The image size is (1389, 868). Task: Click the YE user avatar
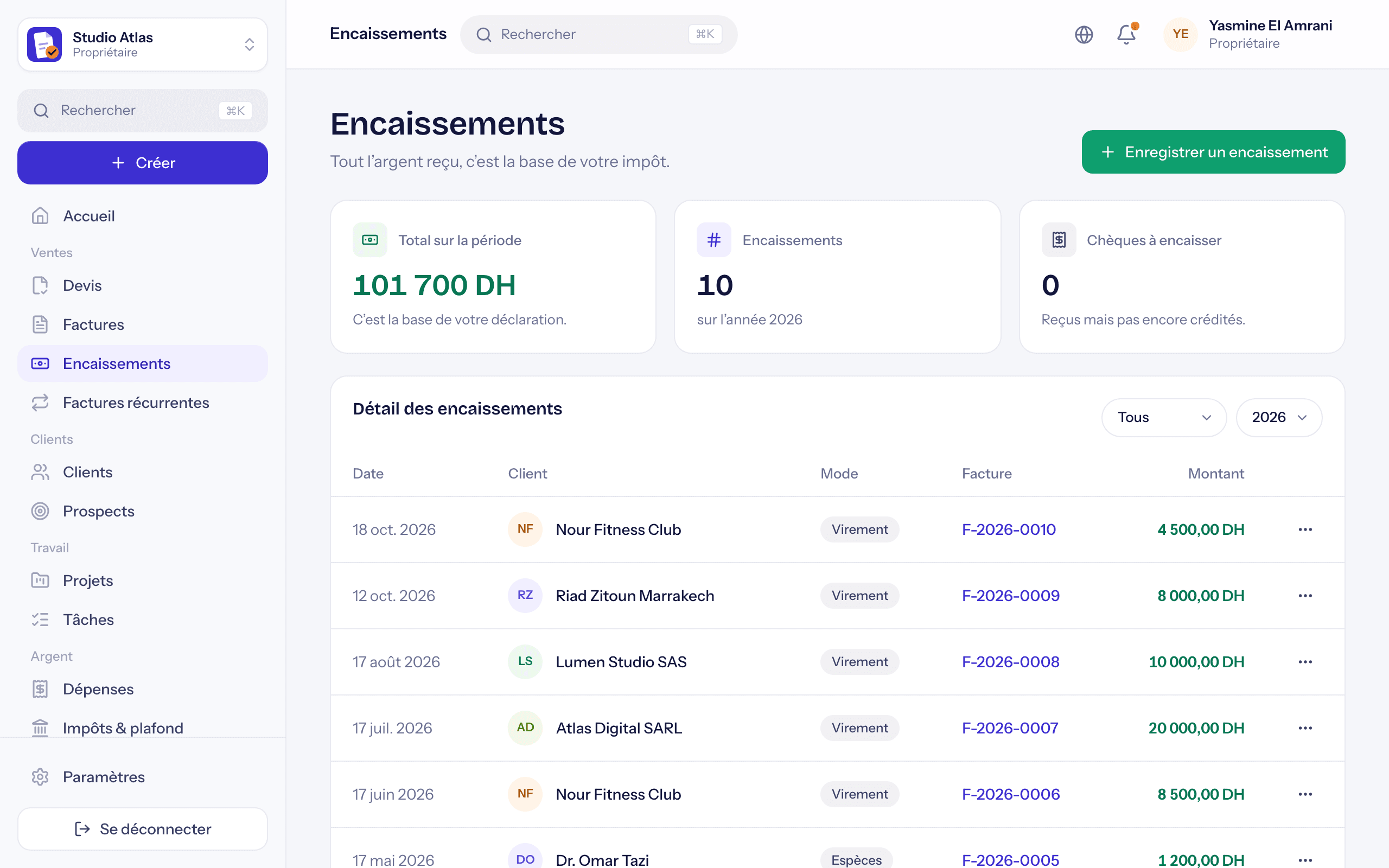pyautogui.click(x=1180, y=34)
